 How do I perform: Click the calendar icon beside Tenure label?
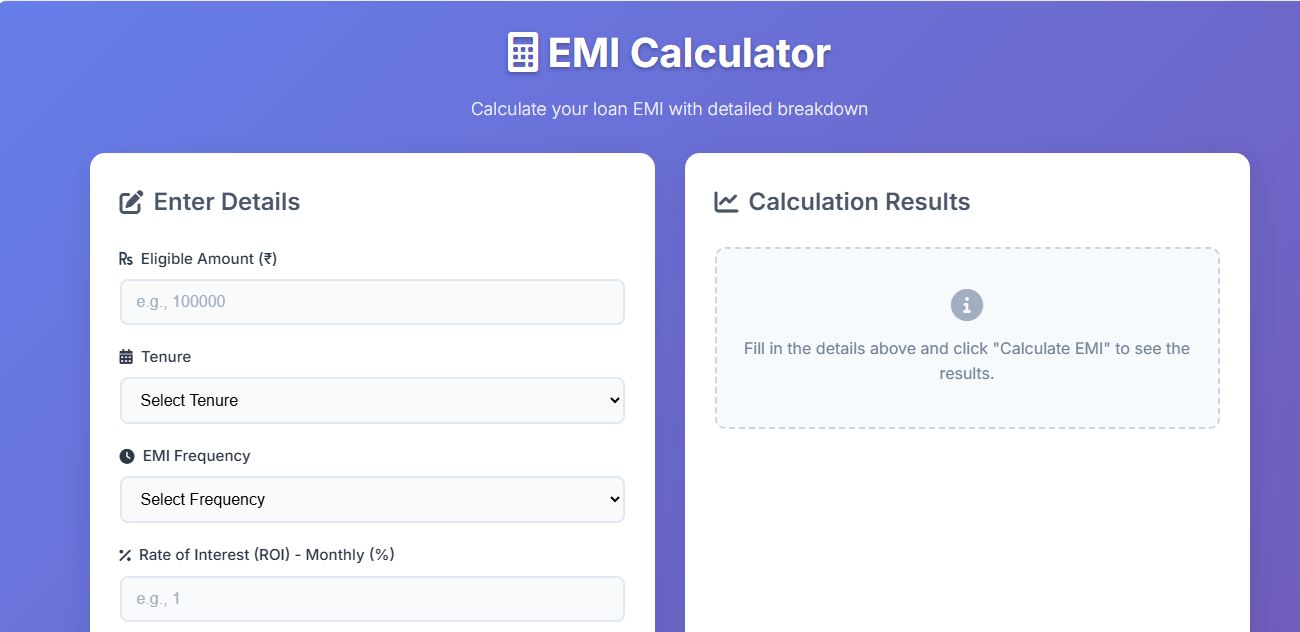tap(126, 357)
